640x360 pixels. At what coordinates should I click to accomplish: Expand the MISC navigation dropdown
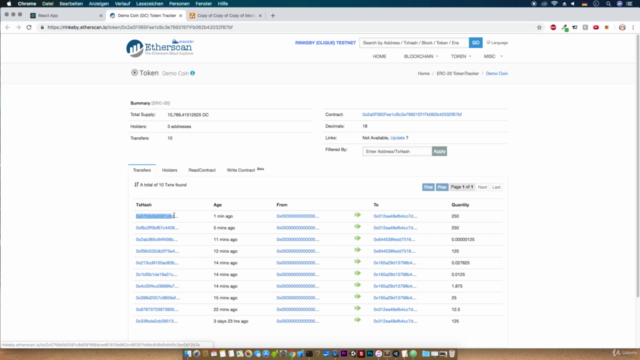coord(493,56)
